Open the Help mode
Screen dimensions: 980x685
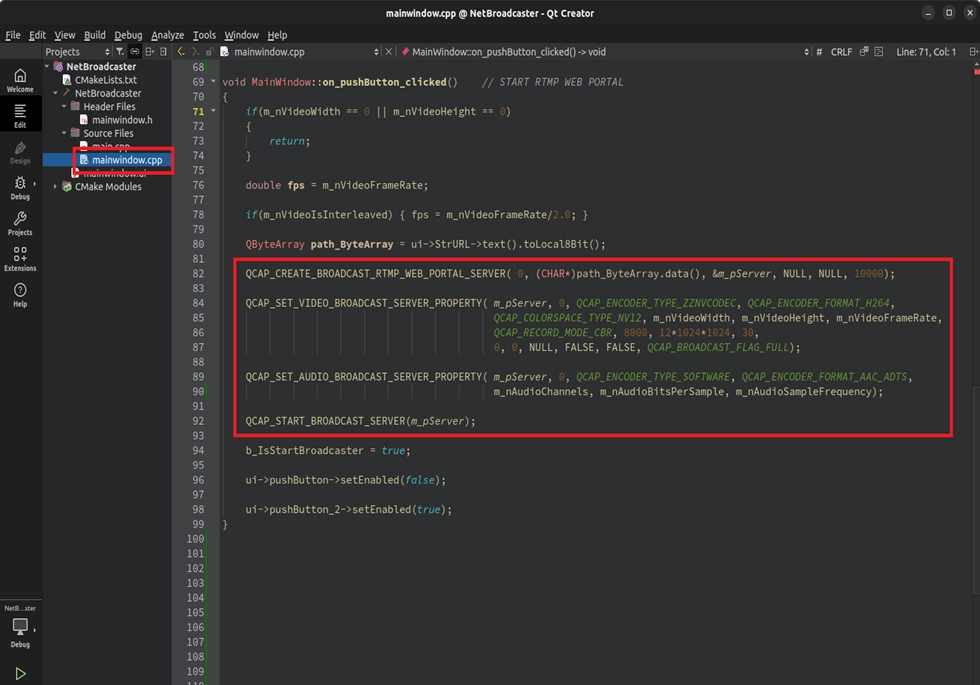(x=20, y=294)
